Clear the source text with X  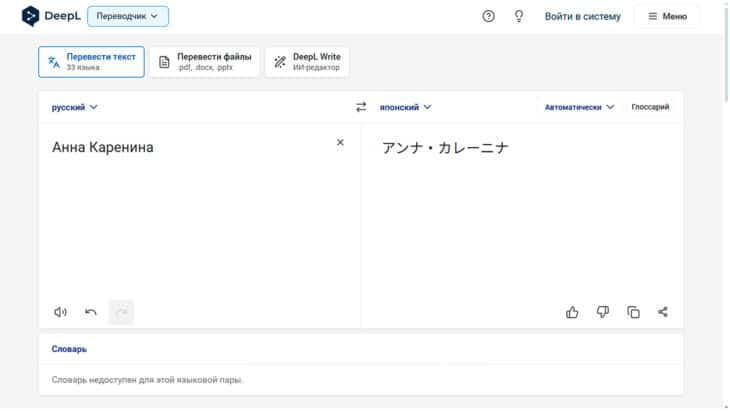[340, 142]
